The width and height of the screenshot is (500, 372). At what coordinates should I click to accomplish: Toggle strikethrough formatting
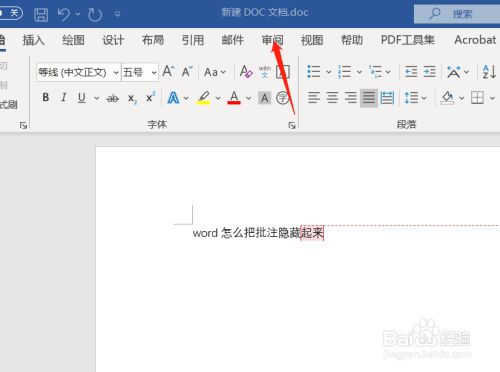click(x=112, y=98)
